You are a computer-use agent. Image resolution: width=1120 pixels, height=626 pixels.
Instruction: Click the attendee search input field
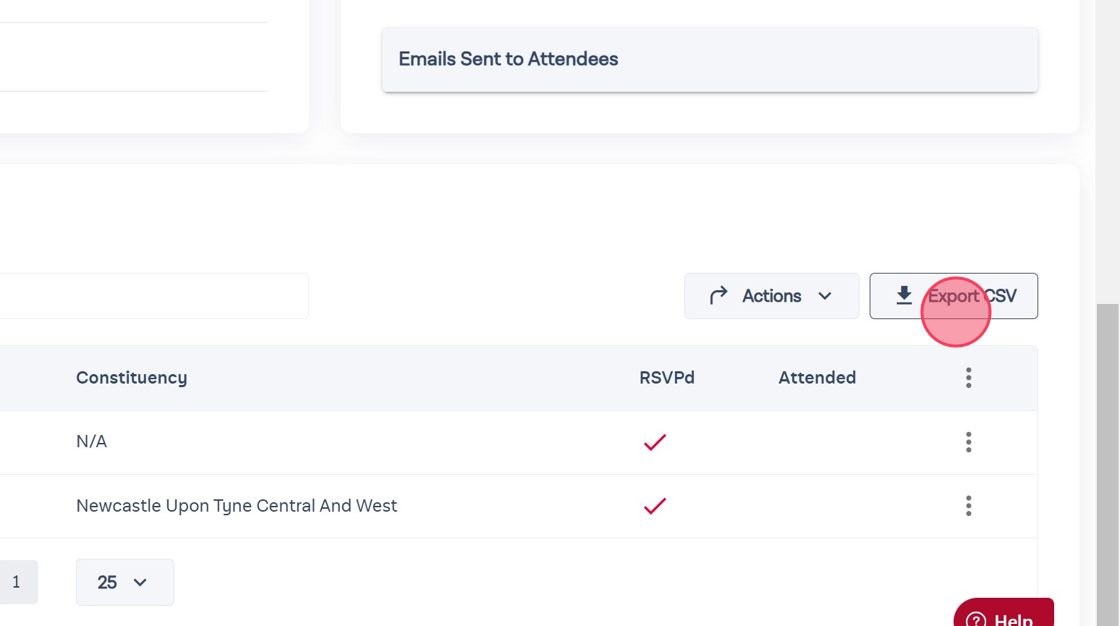tap(150, 296)
